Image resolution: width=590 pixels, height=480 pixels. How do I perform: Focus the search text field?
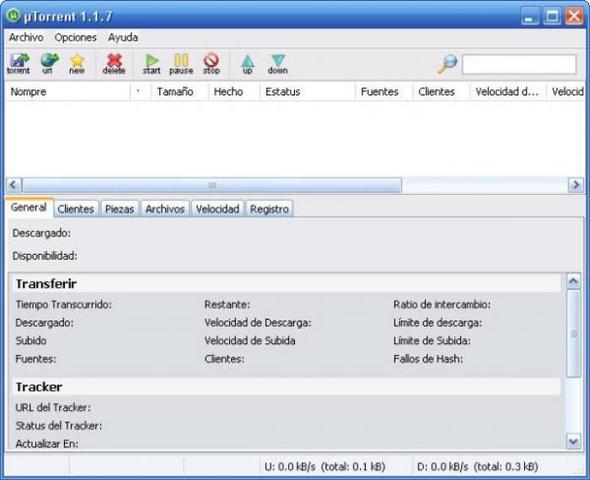coord(519,64)
